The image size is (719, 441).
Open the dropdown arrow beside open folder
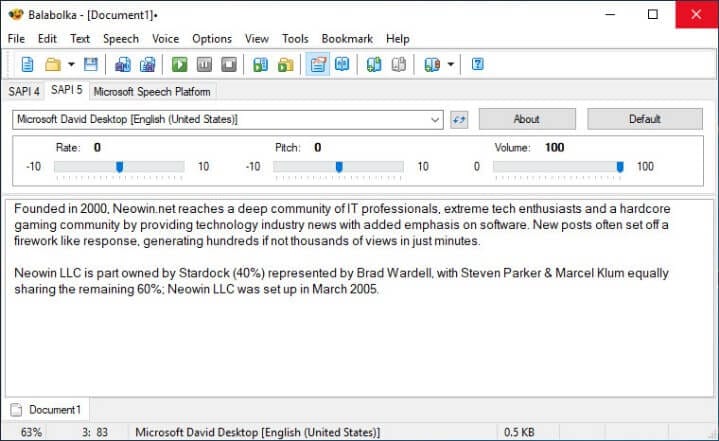click(x=71, y=64)
